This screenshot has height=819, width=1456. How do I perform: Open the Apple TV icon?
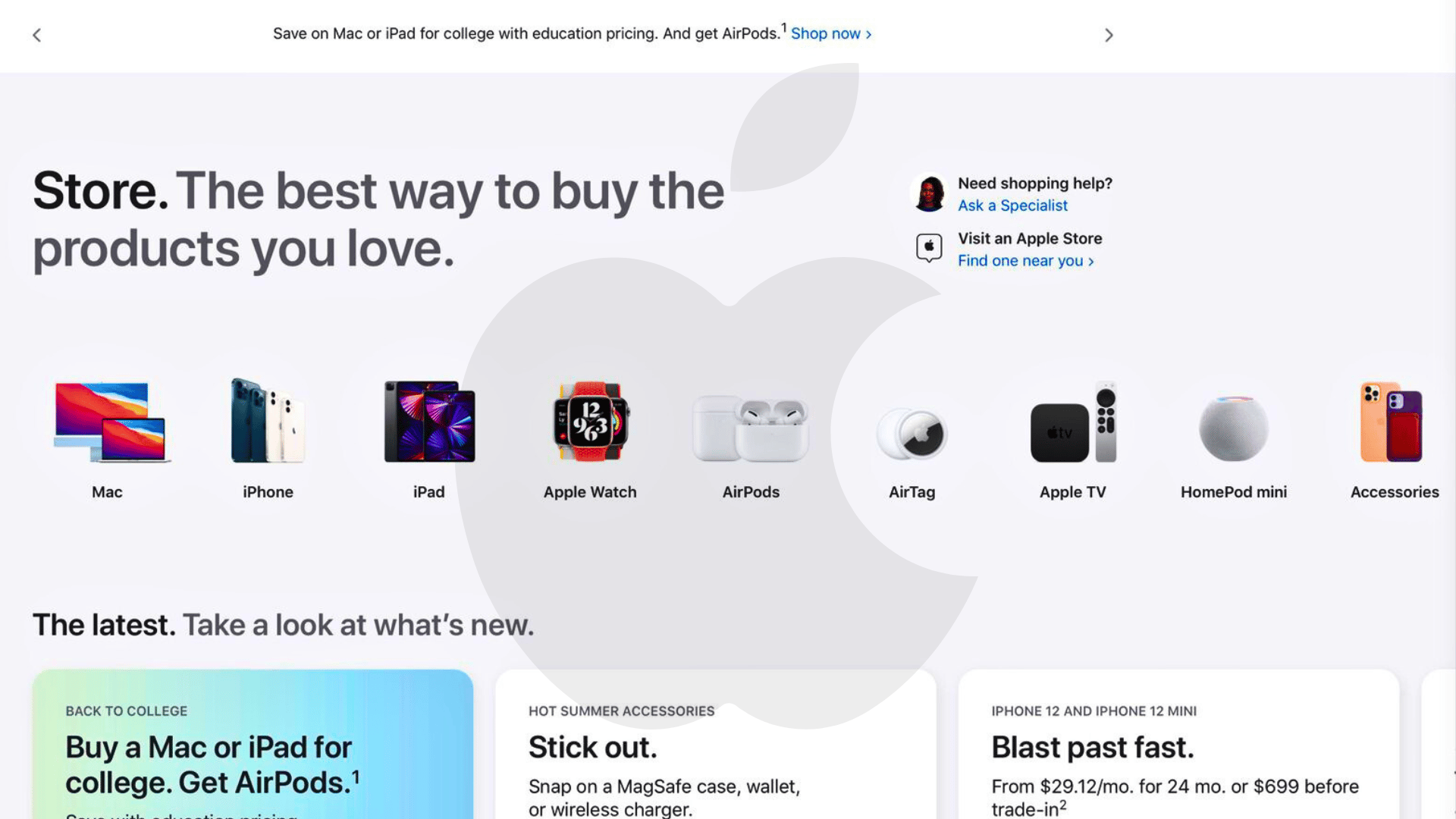click(x=1073, y=425)
